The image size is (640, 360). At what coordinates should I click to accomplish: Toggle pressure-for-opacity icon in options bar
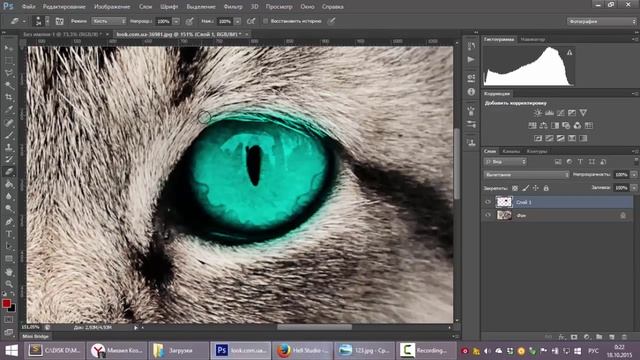(189, 21)
